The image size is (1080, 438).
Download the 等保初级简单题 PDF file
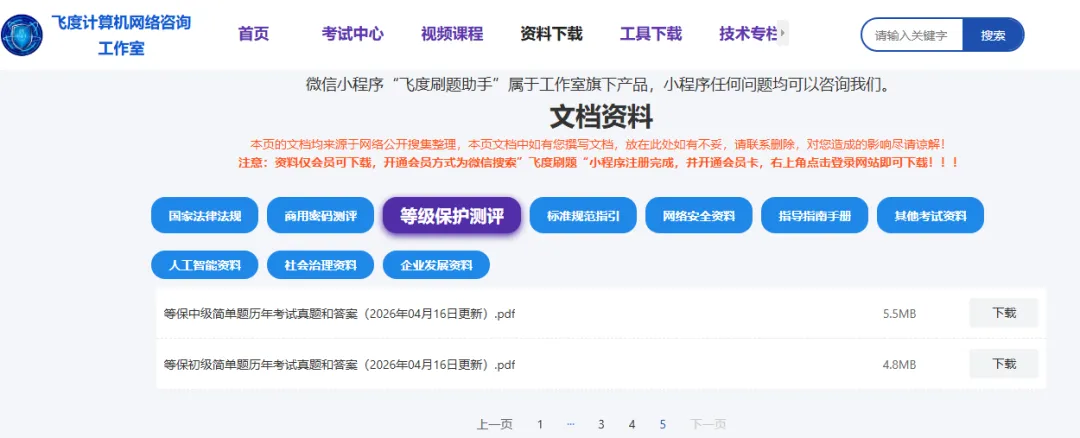pyautogui.click(x=1004, y=364)
